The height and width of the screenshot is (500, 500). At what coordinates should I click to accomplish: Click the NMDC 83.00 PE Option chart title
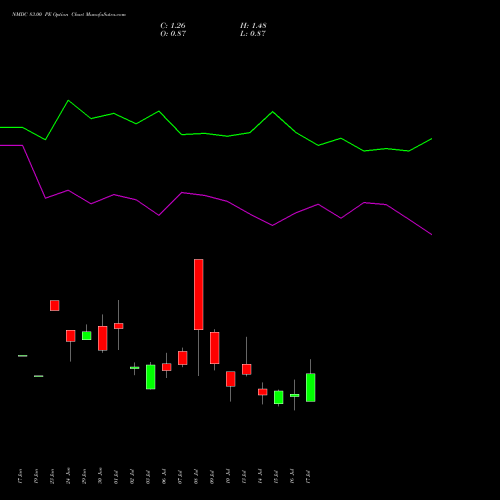point(69,15)
